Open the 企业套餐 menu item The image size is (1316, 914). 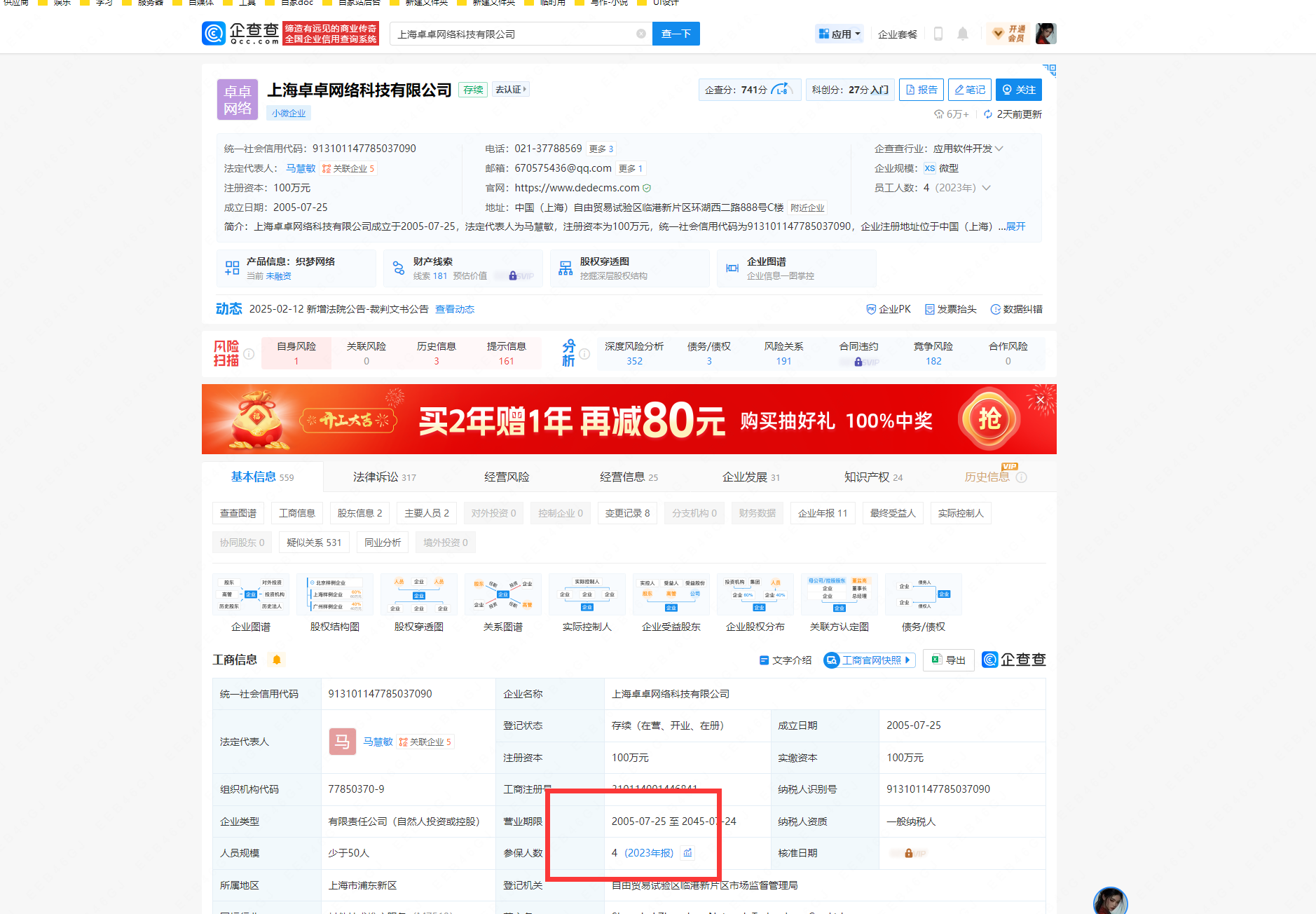[897, 34]
